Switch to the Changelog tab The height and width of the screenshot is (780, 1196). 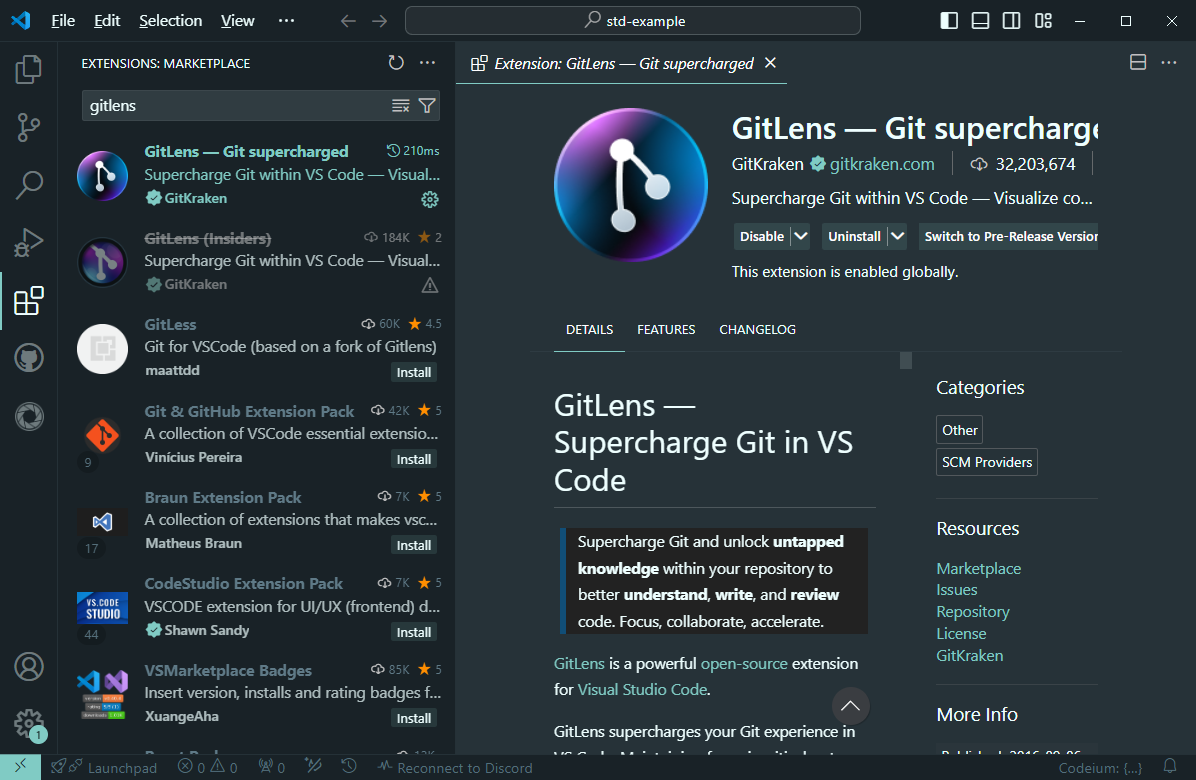click(x=757, y=329)
